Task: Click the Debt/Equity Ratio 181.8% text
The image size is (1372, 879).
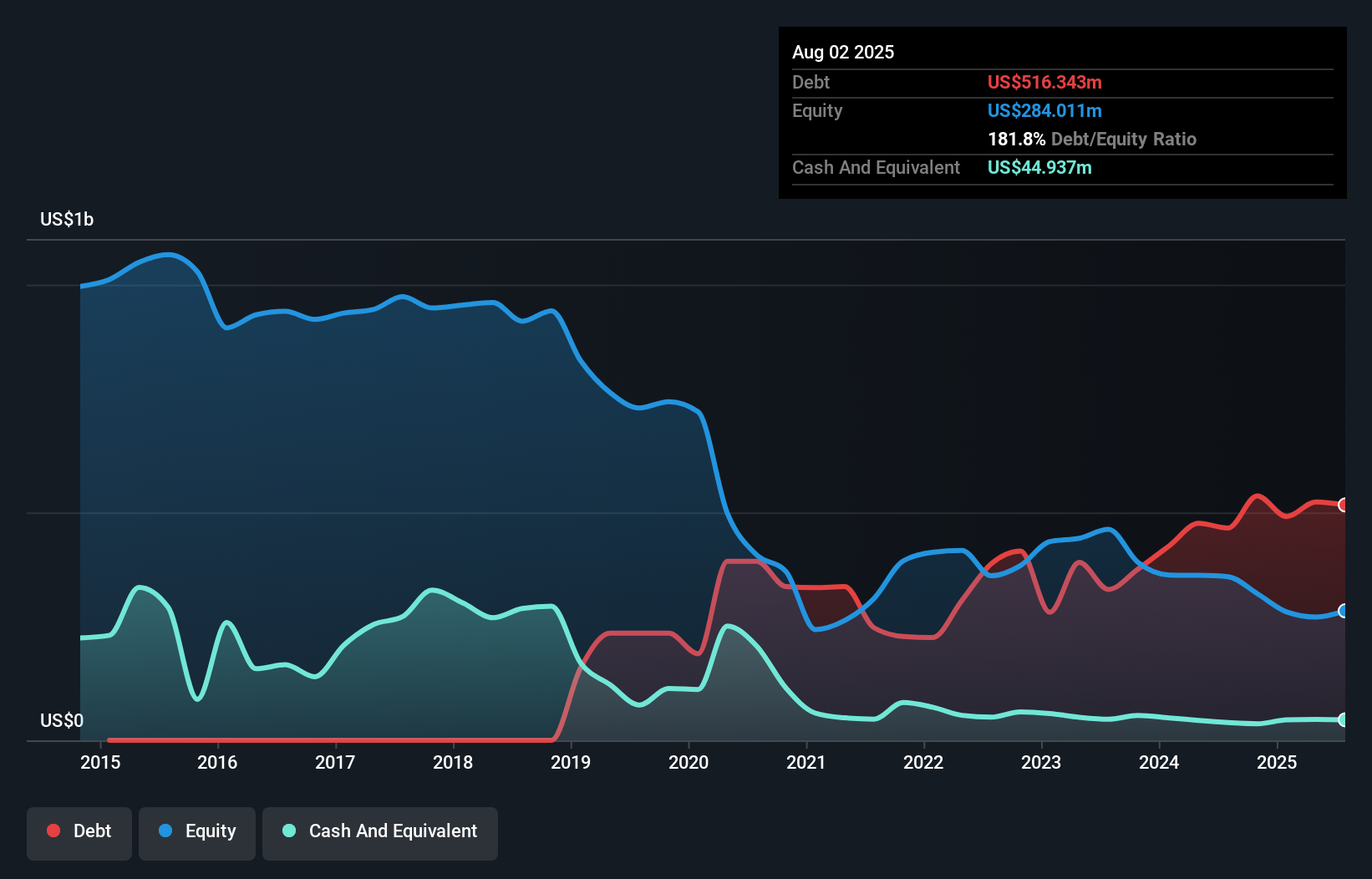Action: tap(1092, 139)
